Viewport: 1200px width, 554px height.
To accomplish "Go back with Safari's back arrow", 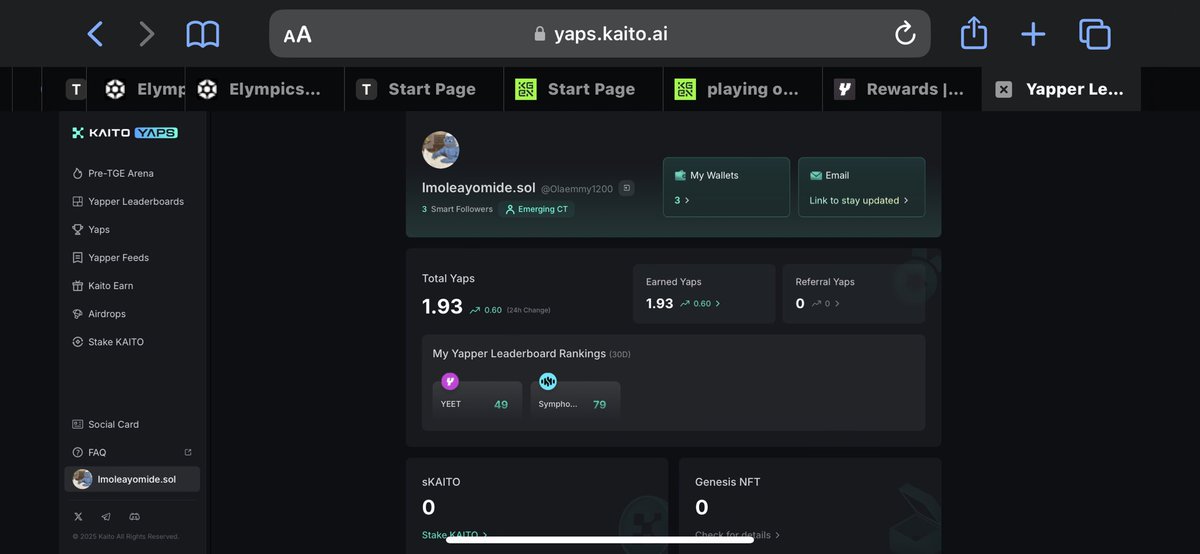I will point(95,34).
